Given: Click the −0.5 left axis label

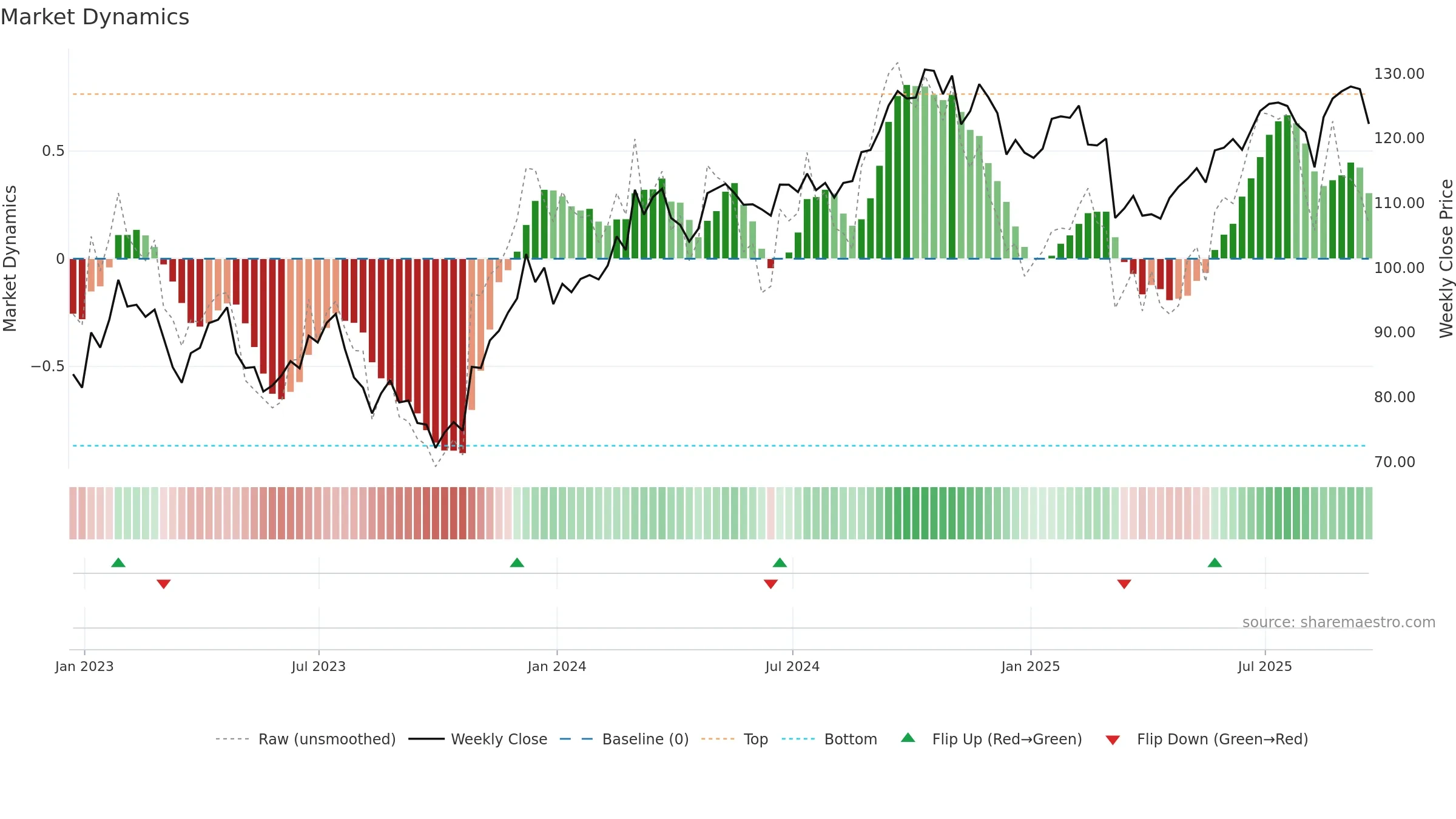Looking at the screenshot, I should coord(47,366).
